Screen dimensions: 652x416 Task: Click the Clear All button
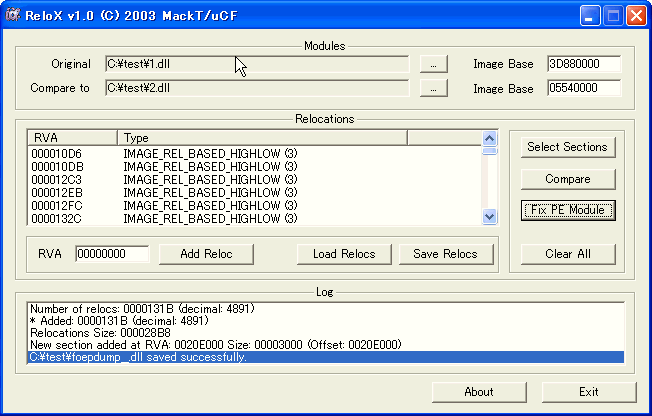point(568,254)
